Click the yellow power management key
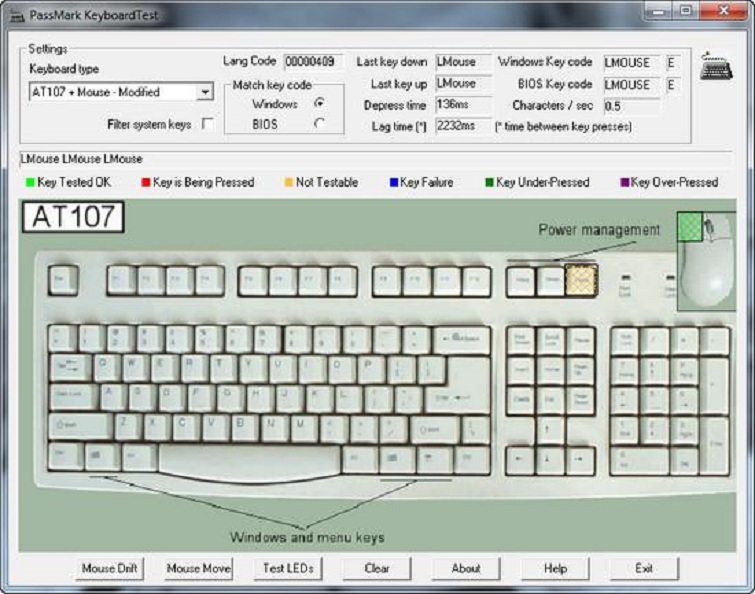 (580, 281)
